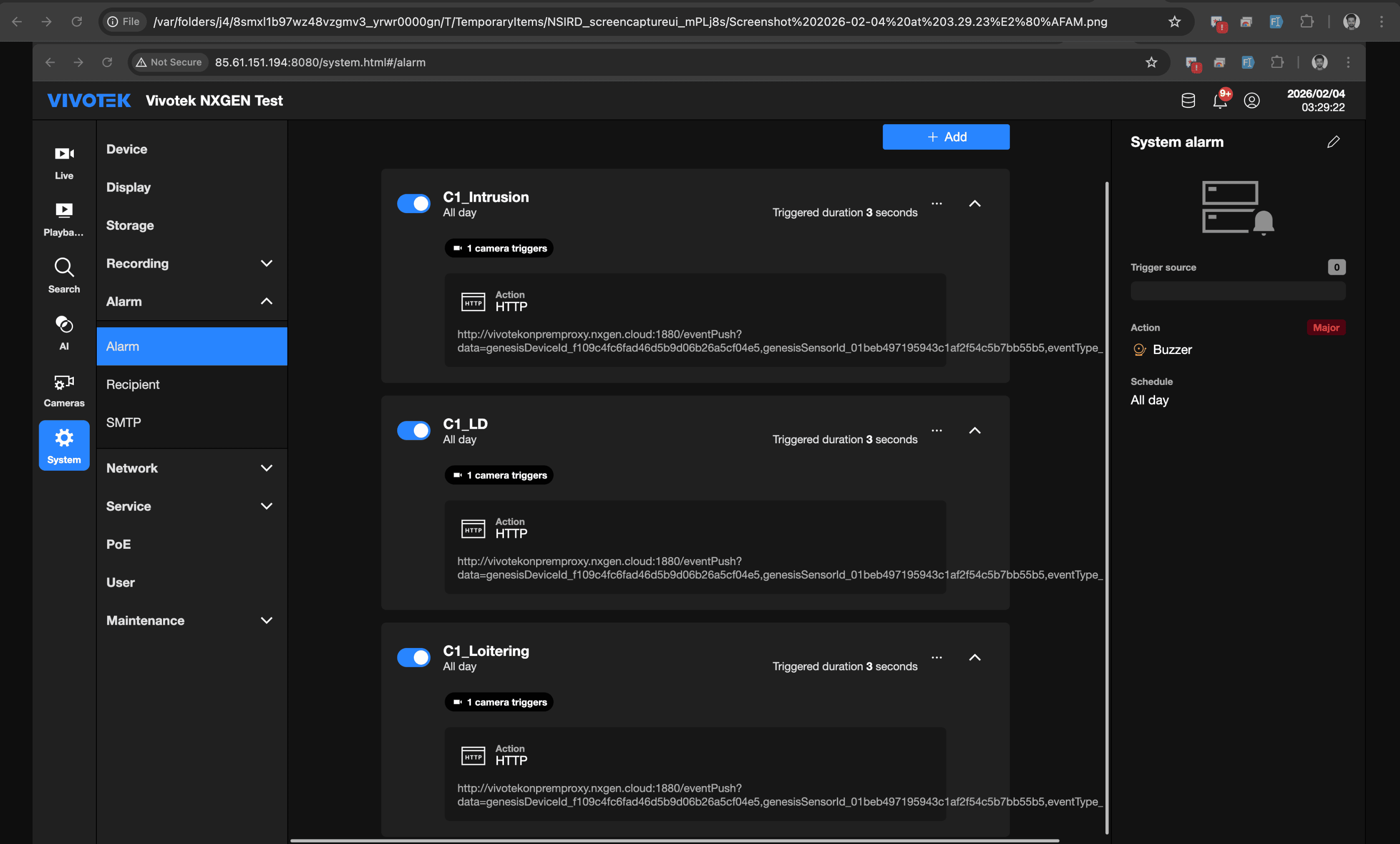Open the Live view sidebar icon
The height and width of the screenshot is (844, 1400).
point(64,163)
